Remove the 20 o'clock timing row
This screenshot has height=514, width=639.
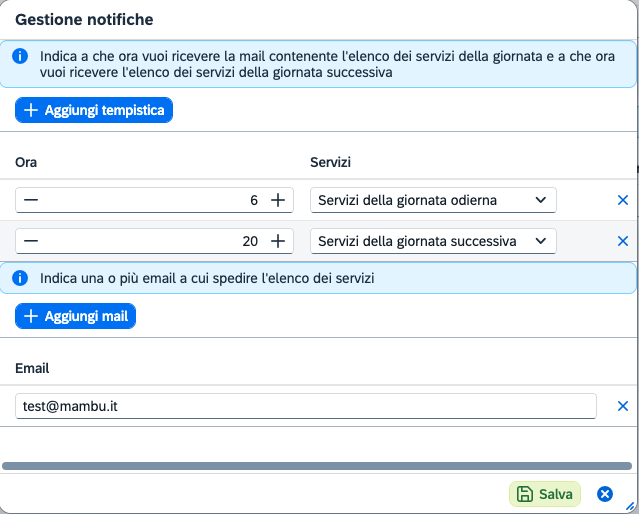(x=622, y=241)
